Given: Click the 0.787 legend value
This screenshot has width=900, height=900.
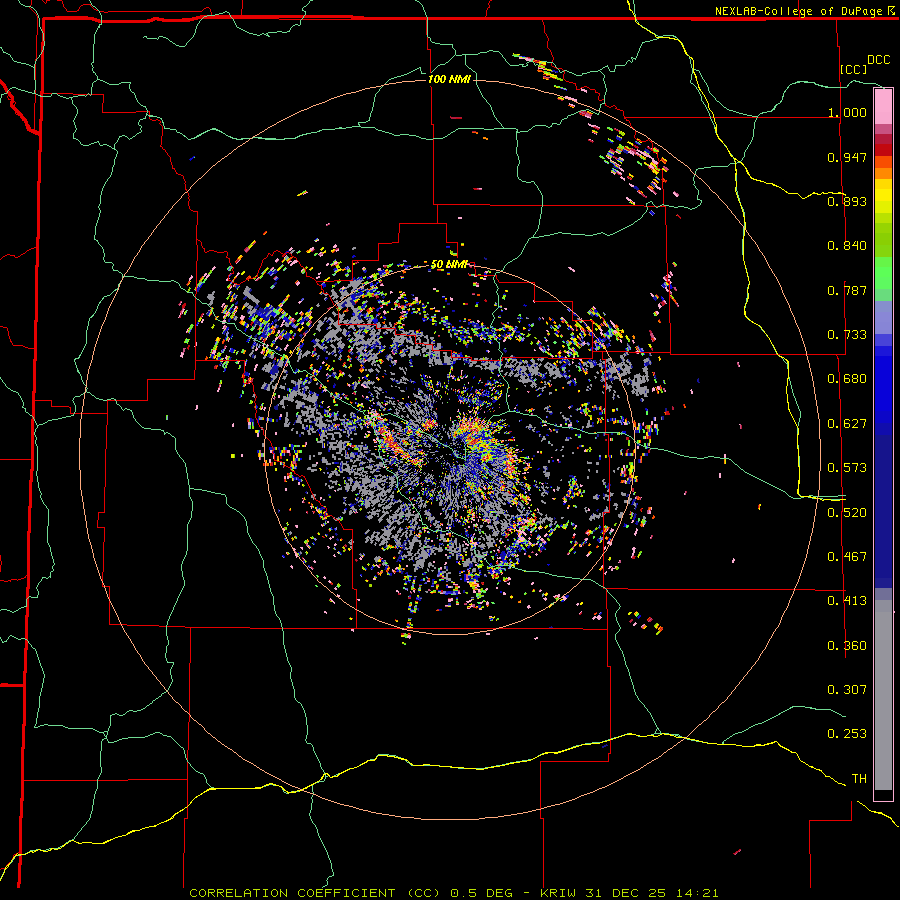Looking at the screenshot, I should [847, 290].
